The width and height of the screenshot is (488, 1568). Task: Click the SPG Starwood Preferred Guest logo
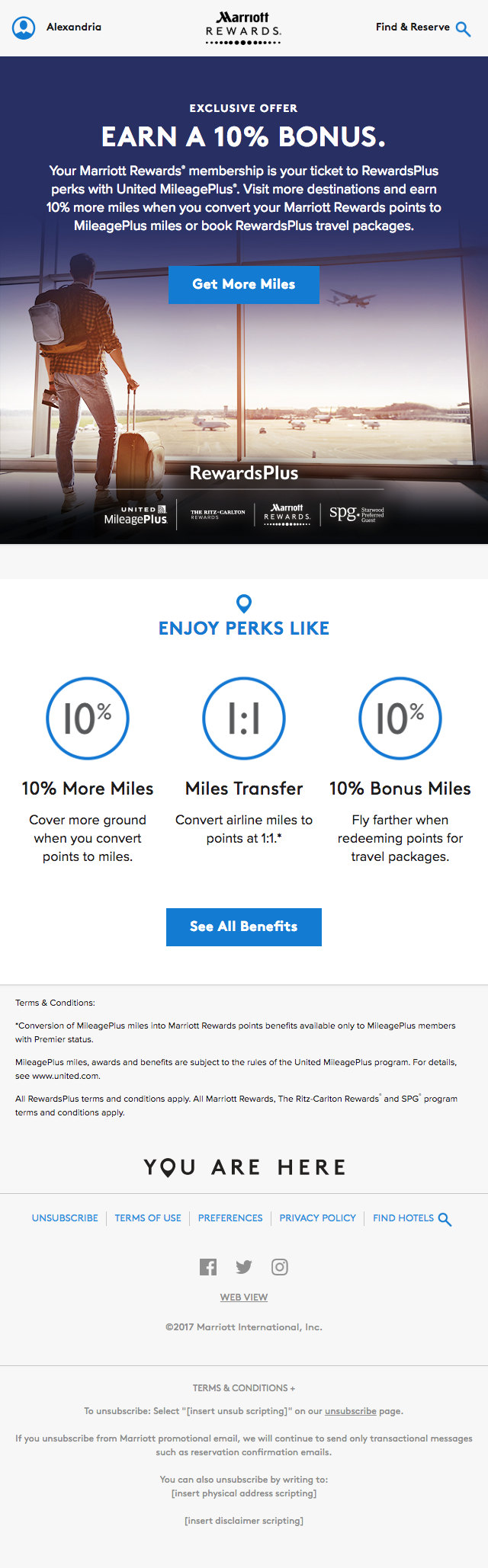pyautogui.click(x=356, y=514)
